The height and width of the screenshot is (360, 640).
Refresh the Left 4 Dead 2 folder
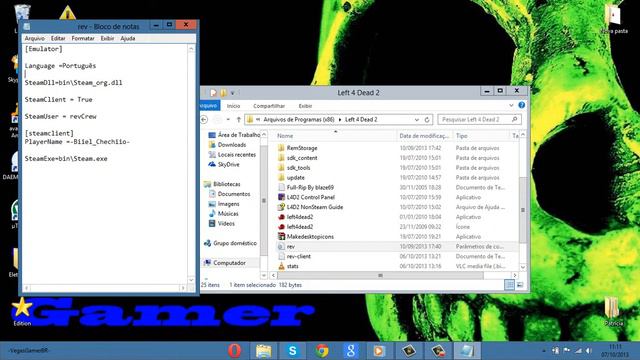[x=427, y=120]
